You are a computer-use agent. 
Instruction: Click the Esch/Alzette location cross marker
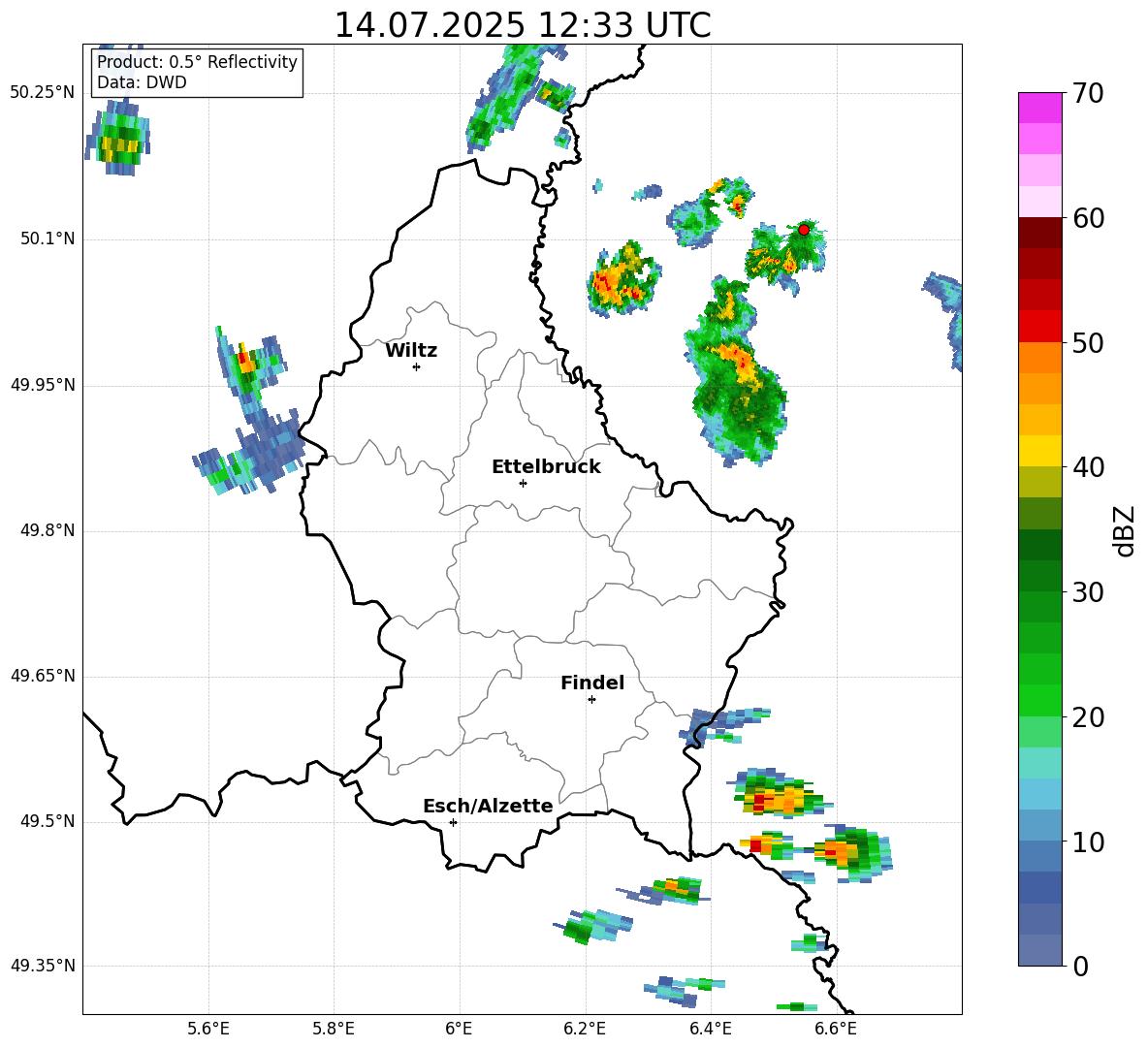coord(453,822)
